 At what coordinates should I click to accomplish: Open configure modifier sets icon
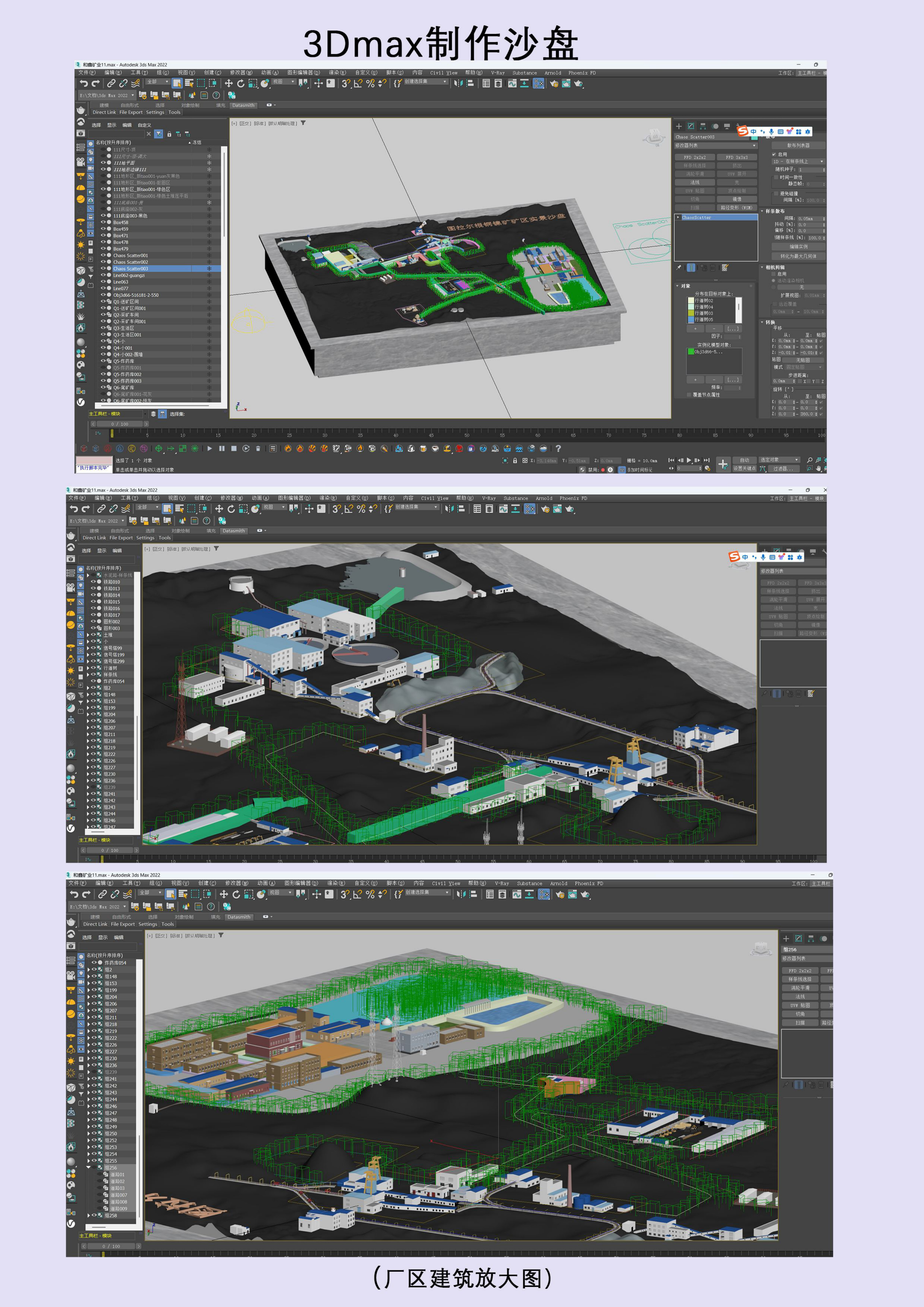(725, 267)
